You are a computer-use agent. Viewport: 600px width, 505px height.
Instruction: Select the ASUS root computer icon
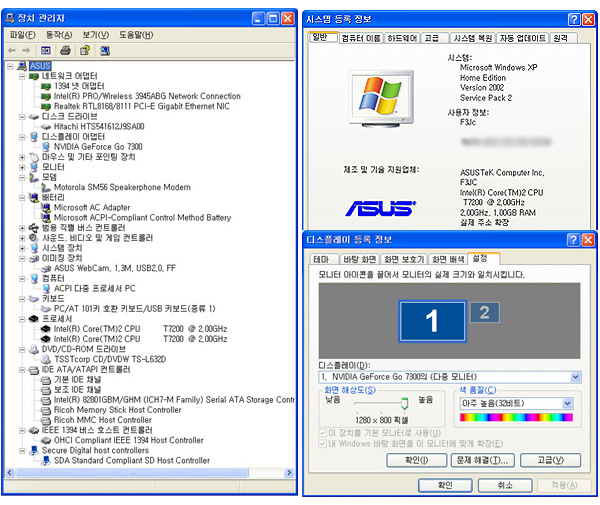pyautogui.click(x=22, y=66)
